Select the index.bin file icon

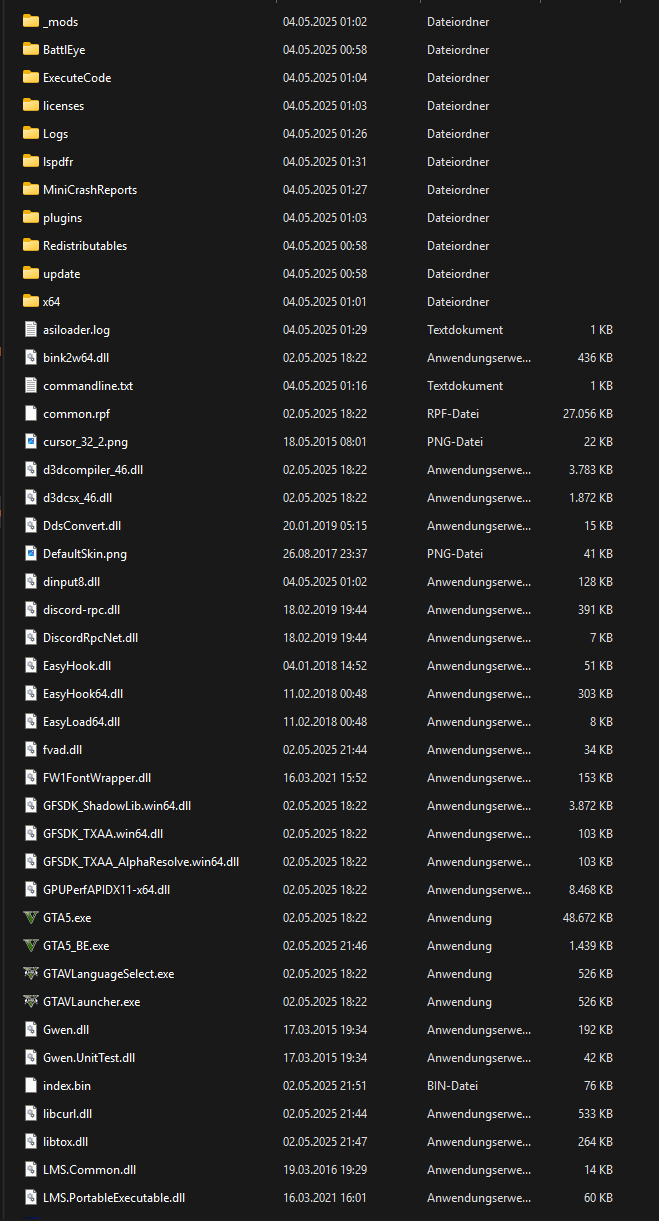pos(30,1085)
